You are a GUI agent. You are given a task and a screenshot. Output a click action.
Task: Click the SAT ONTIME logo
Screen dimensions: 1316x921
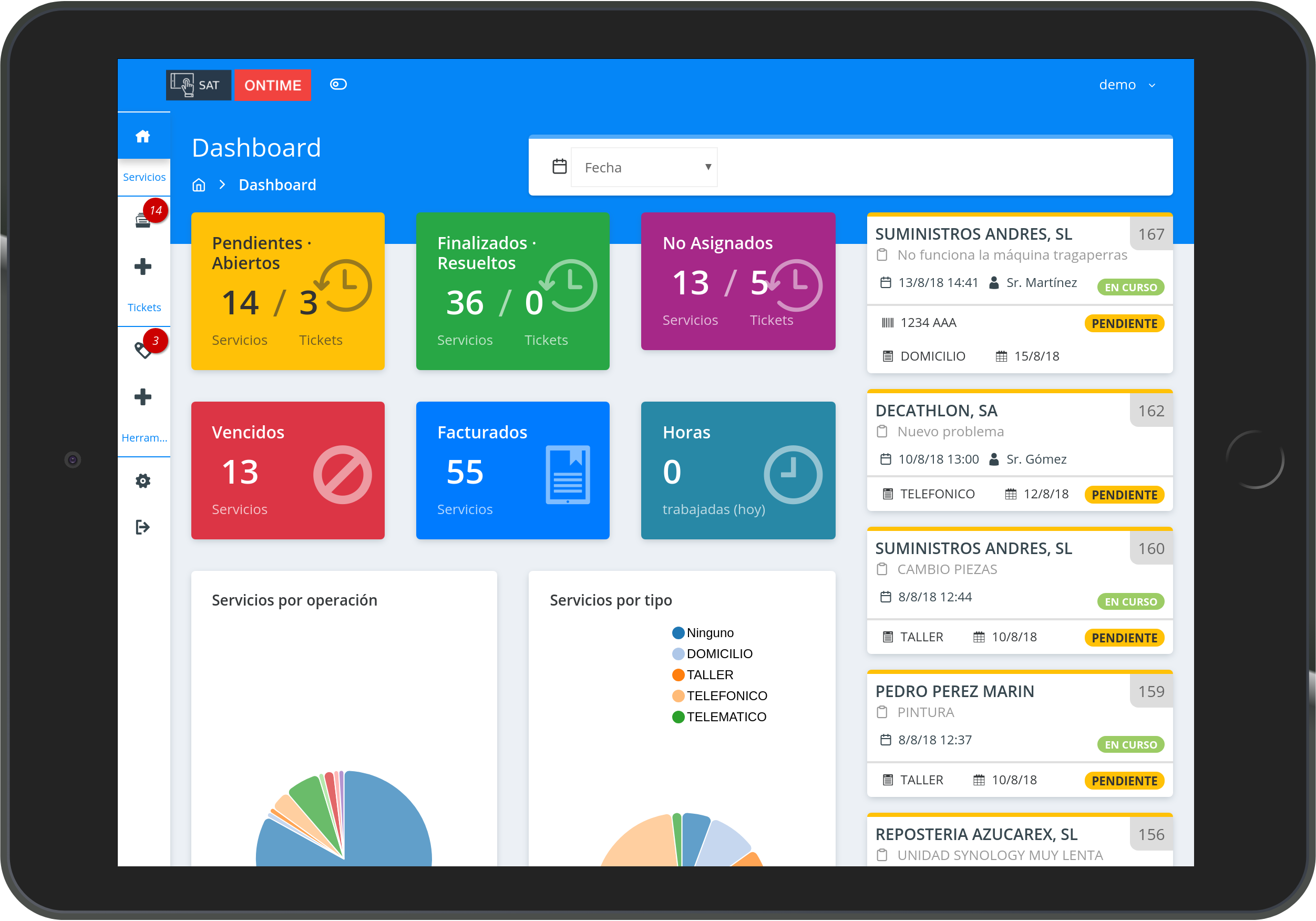(x=239, y=86)
